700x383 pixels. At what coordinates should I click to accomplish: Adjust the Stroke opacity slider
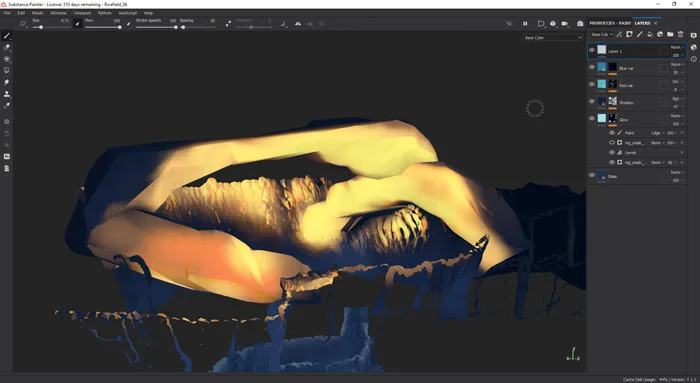[x=157, y=27]
